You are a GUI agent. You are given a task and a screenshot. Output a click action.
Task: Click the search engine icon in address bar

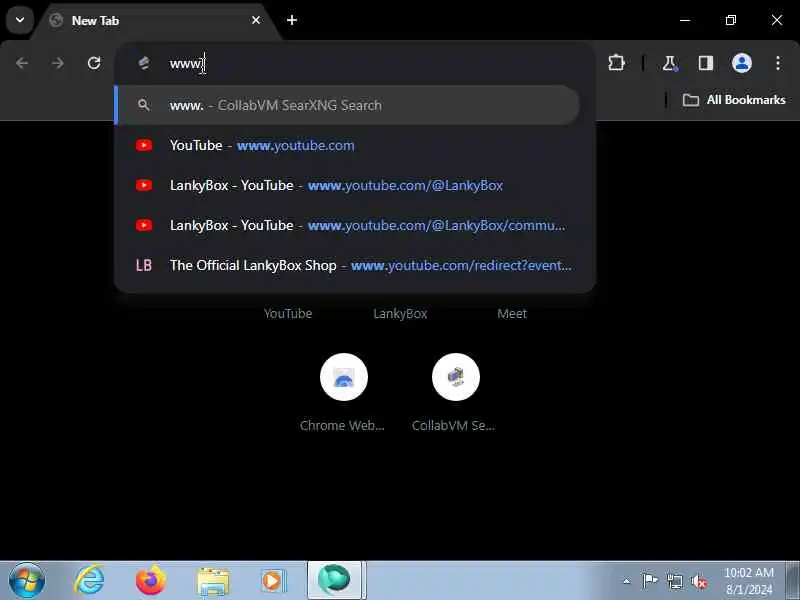tap(144, 63)
